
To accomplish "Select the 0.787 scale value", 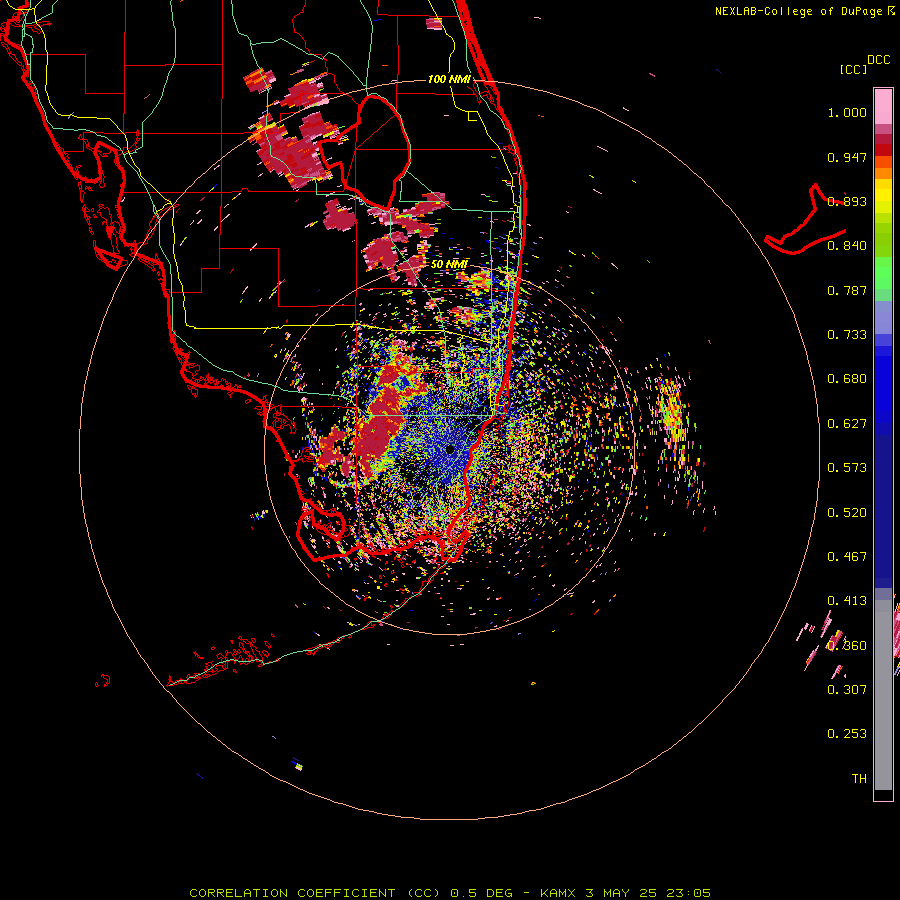I will coord(847,290).
